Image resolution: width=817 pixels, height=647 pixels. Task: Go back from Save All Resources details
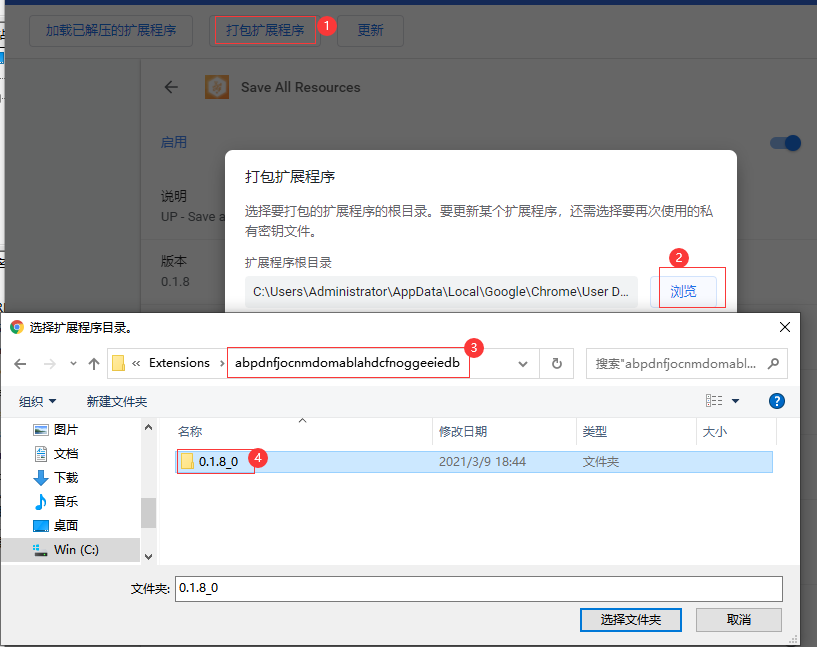coord(171,87)
